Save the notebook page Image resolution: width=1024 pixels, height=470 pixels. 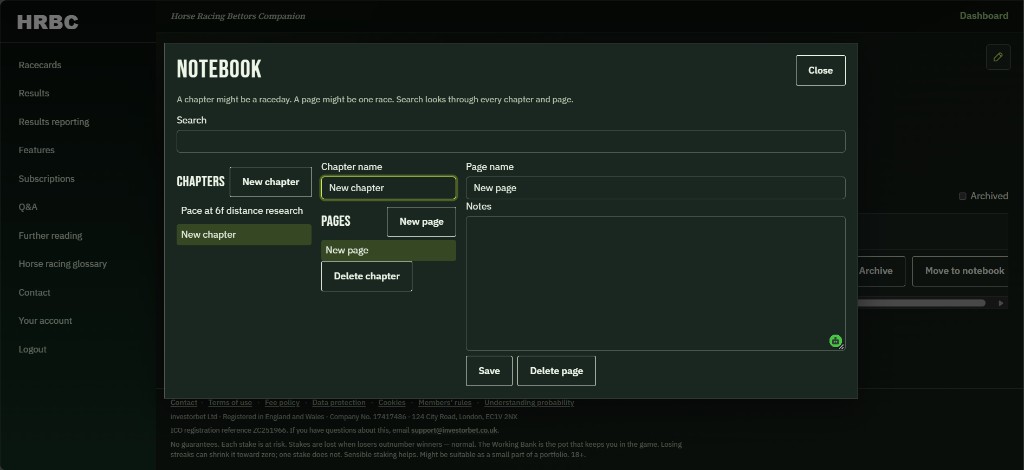pyautogui.click(x=489, y=371)
